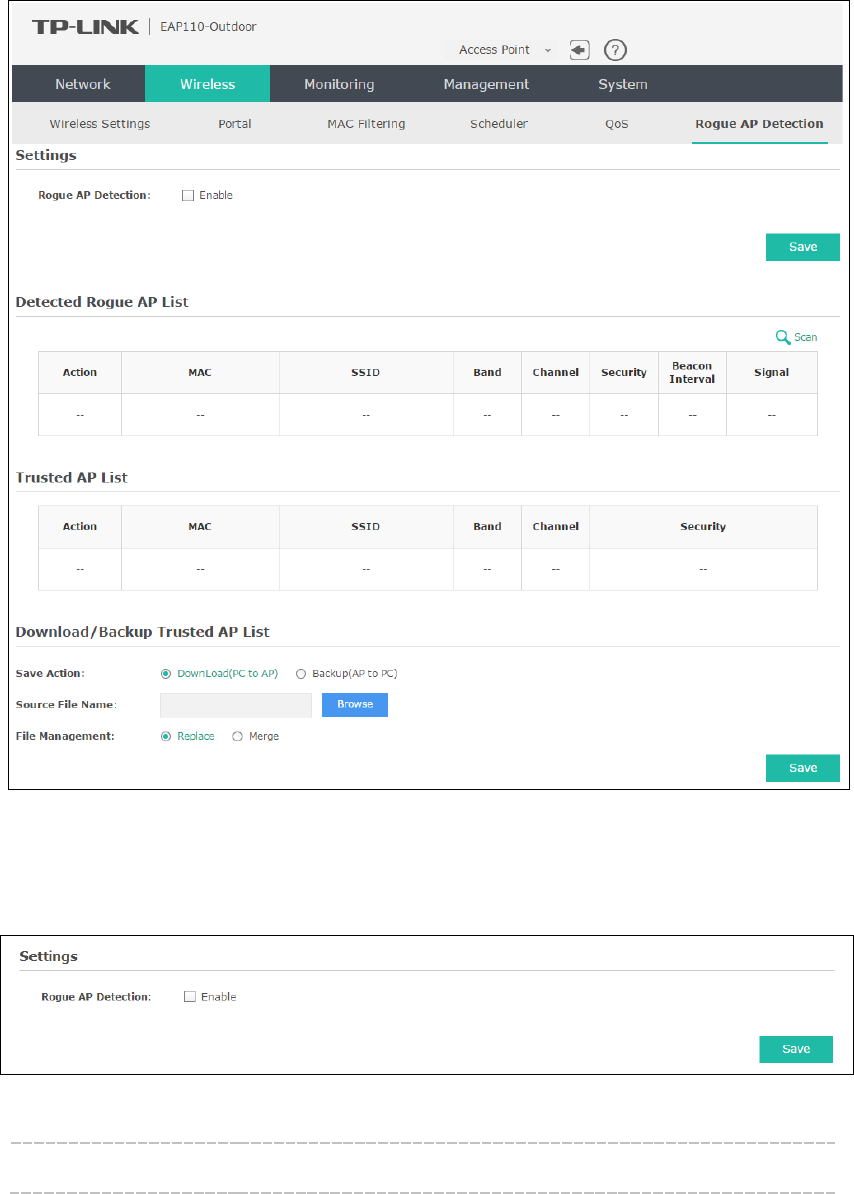Go to the Management tab
Viewport: 854px width, 1194px height.
tap(486, 84)
